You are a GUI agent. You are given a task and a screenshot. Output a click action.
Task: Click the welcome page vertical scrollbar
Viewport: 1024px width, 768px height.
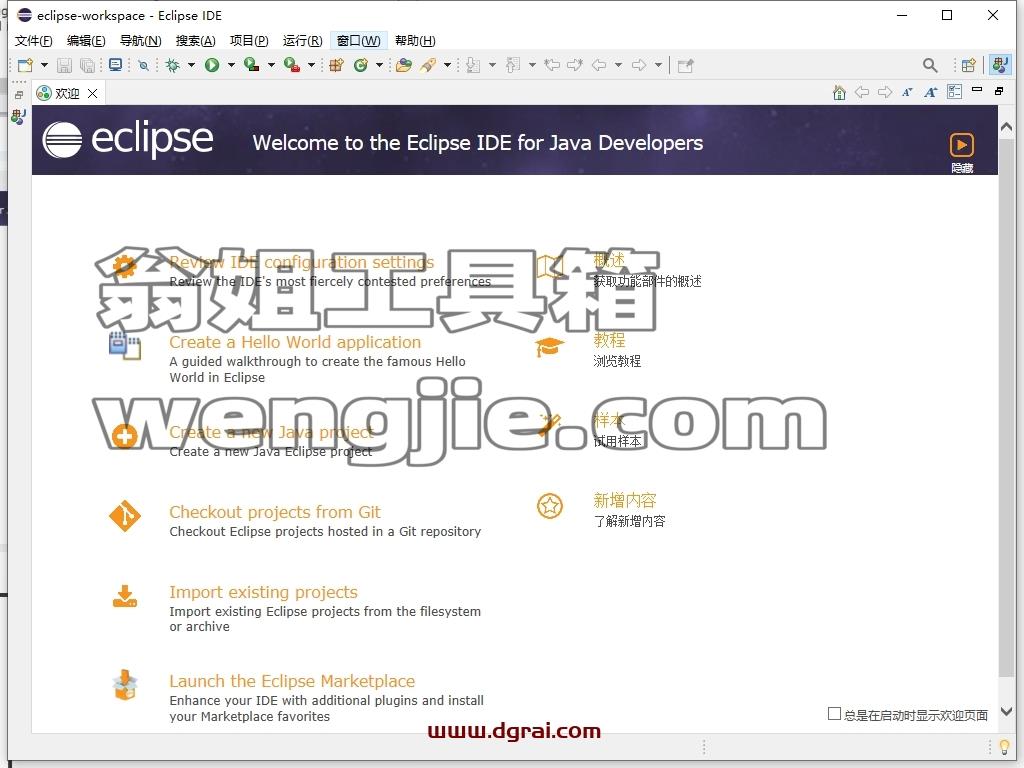click(1006, 407)
